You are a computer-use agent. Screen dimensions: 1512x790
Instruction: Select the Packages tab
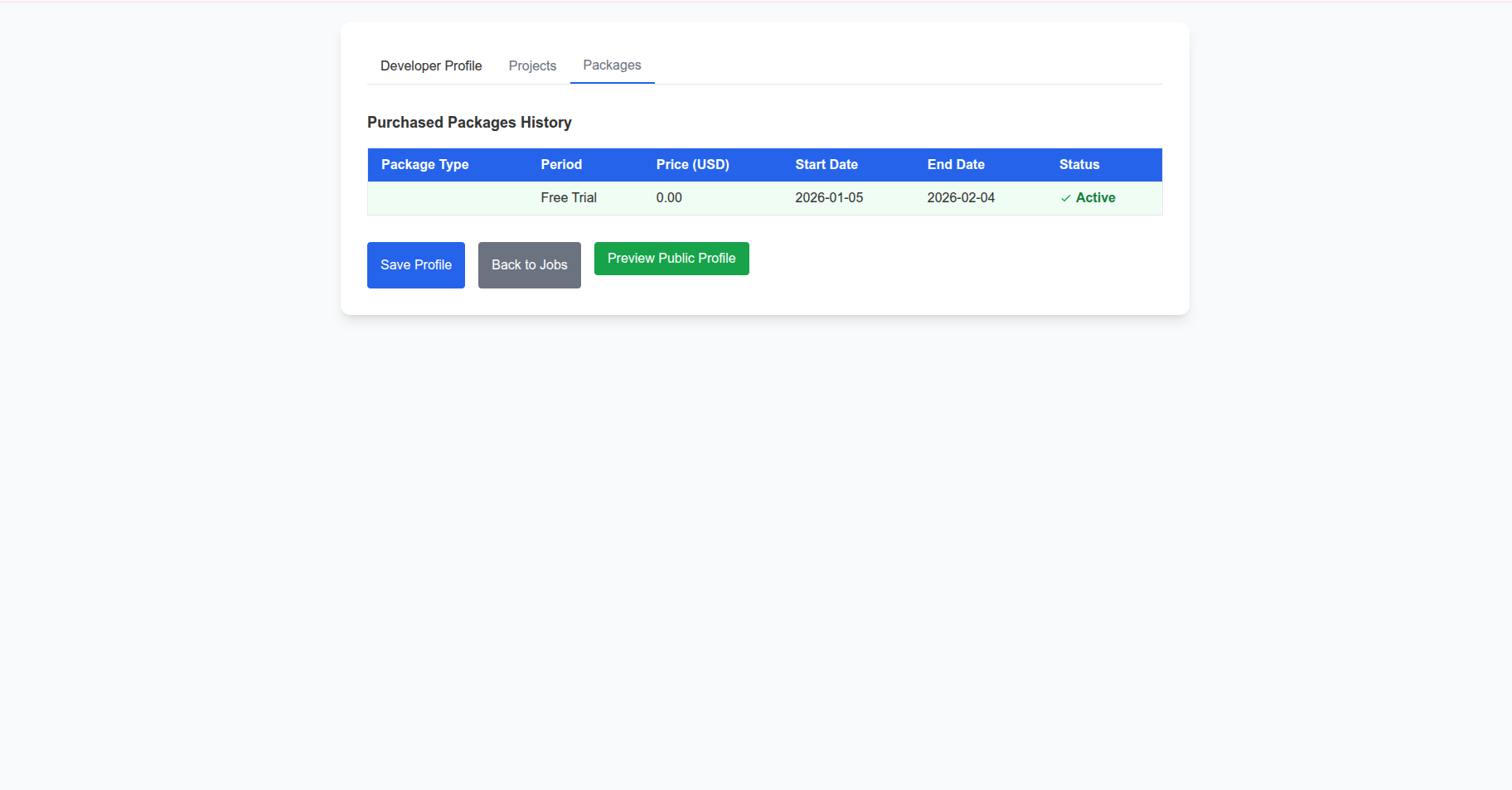[x=612, y=65]
